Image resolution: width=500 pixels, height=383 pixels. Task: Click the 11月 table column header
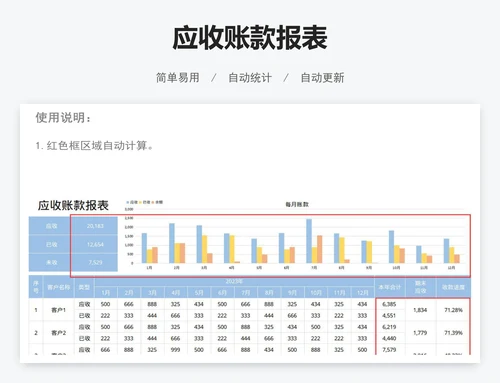[x=339, y=292]
